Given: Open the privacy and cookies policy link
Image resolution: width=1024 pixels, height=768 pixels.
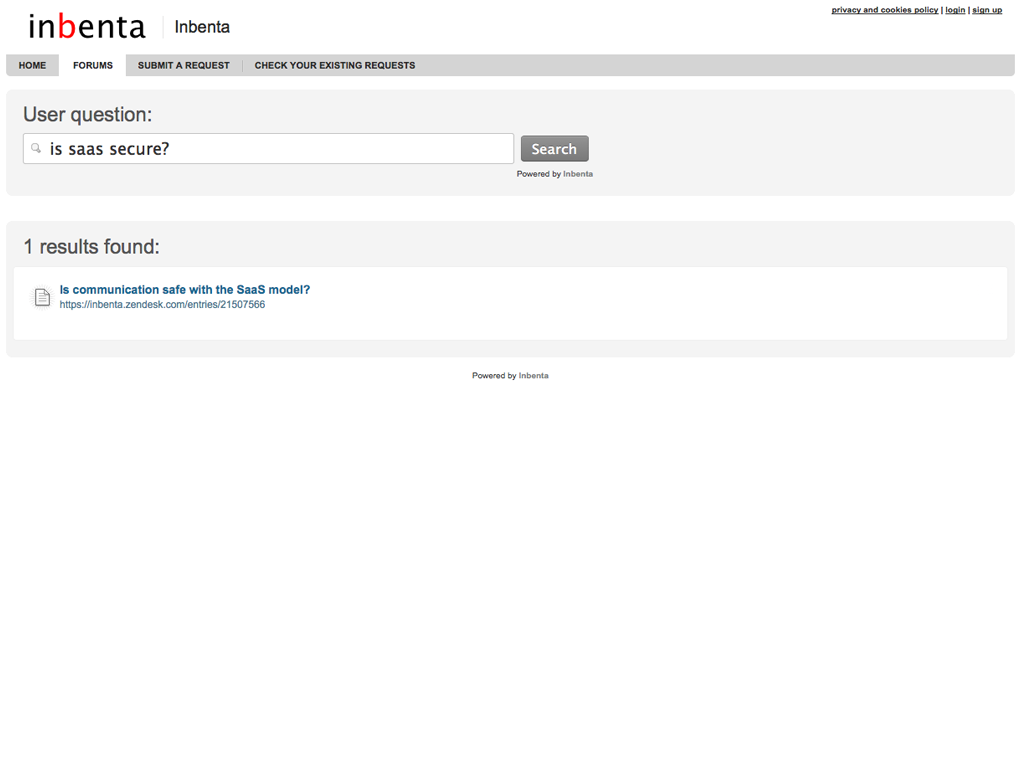Looking at the screenshot, I should click(884, 10).
